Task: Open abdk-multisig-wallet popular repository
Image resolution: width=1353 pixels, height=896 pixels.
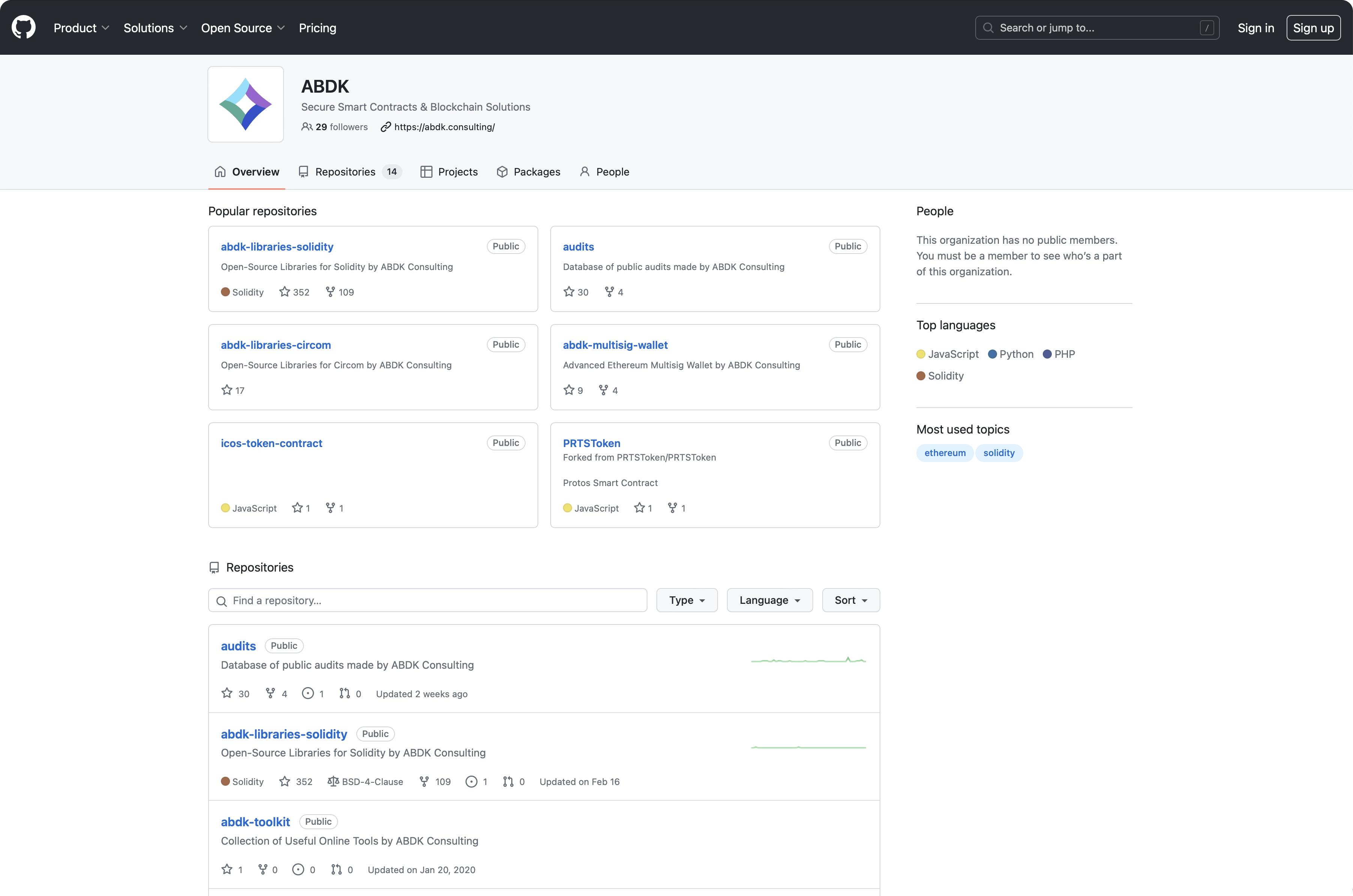Action: point(616,345)
